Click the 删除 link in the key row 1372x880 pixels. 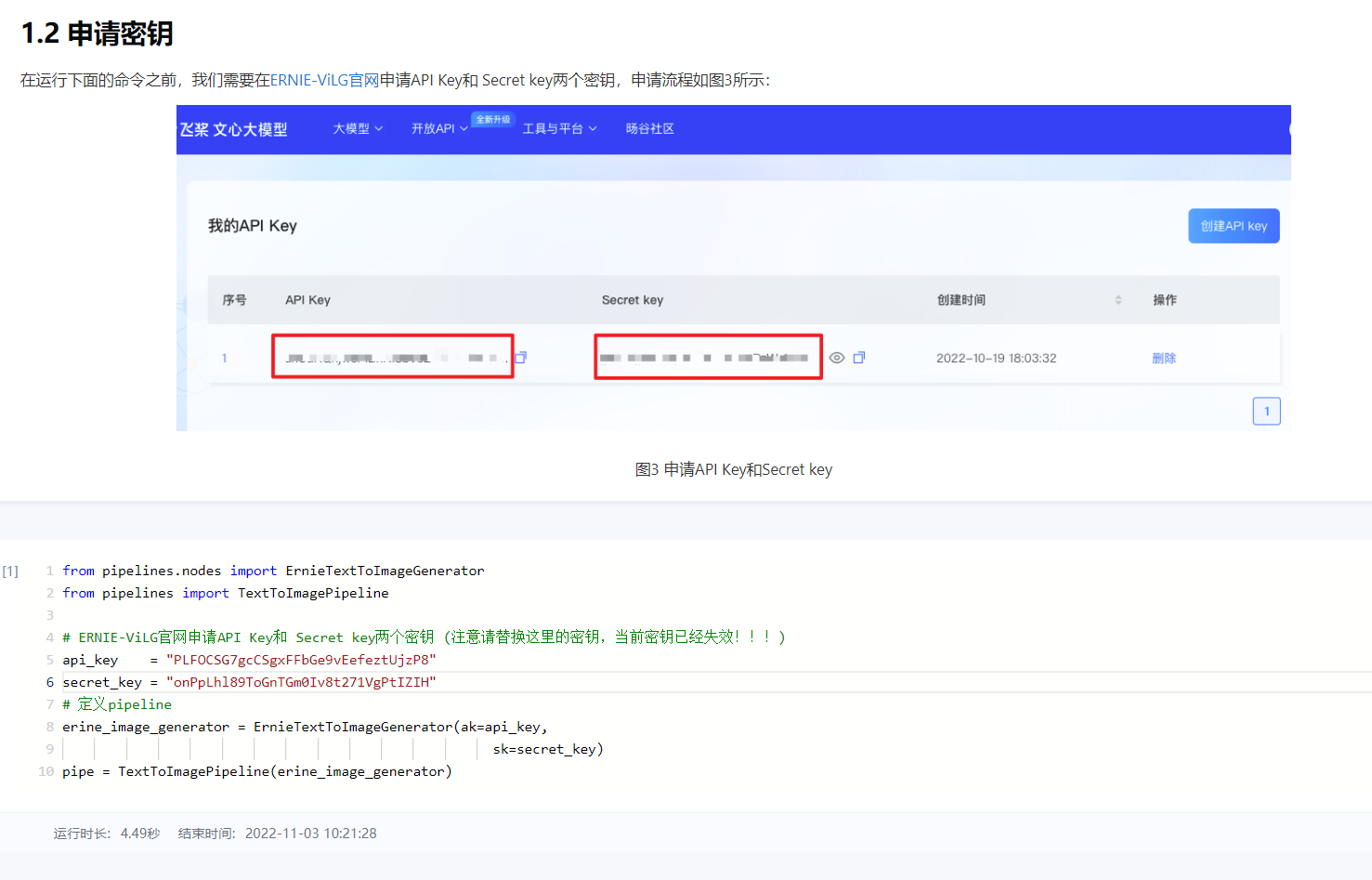(x=1164, y=359)
